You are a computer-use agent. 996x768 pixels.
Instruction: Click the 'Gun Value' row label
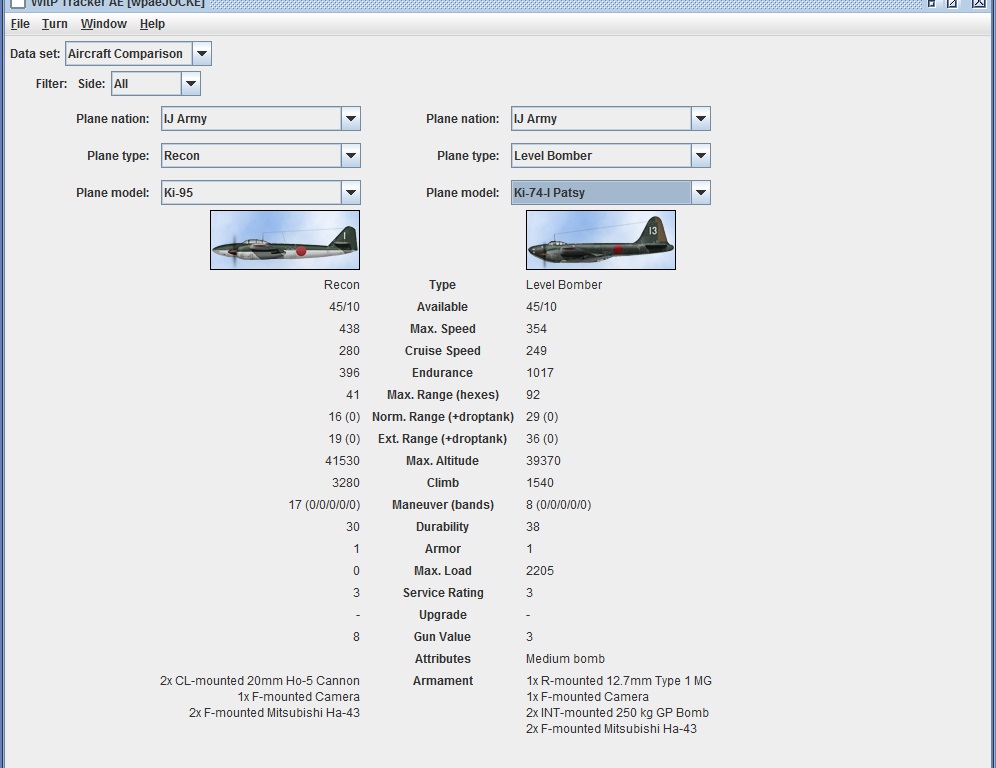(x=443, y=637)
